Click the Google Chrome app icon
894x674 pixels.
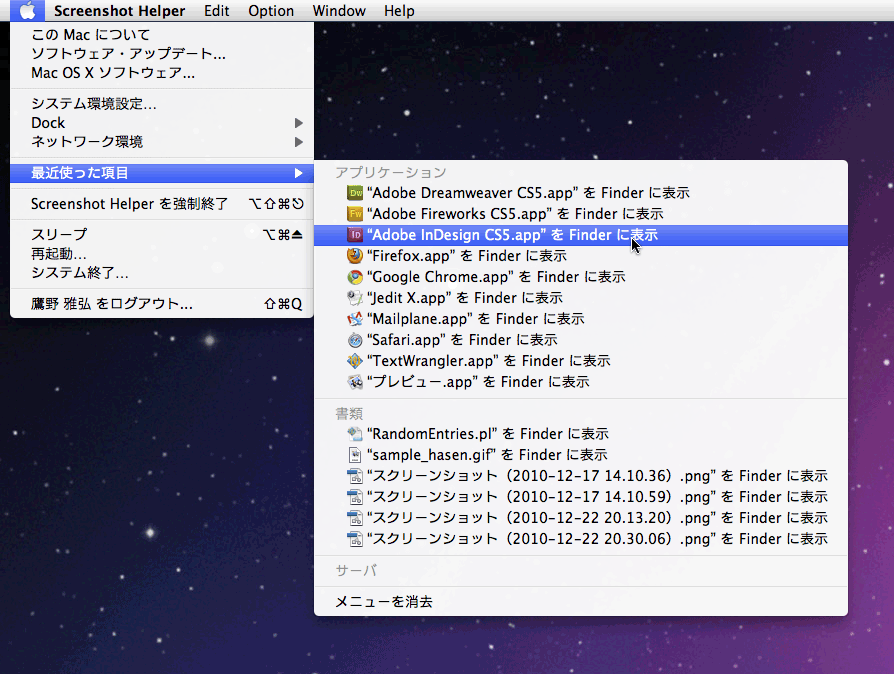pyautogui.click(x=355, y=277)
